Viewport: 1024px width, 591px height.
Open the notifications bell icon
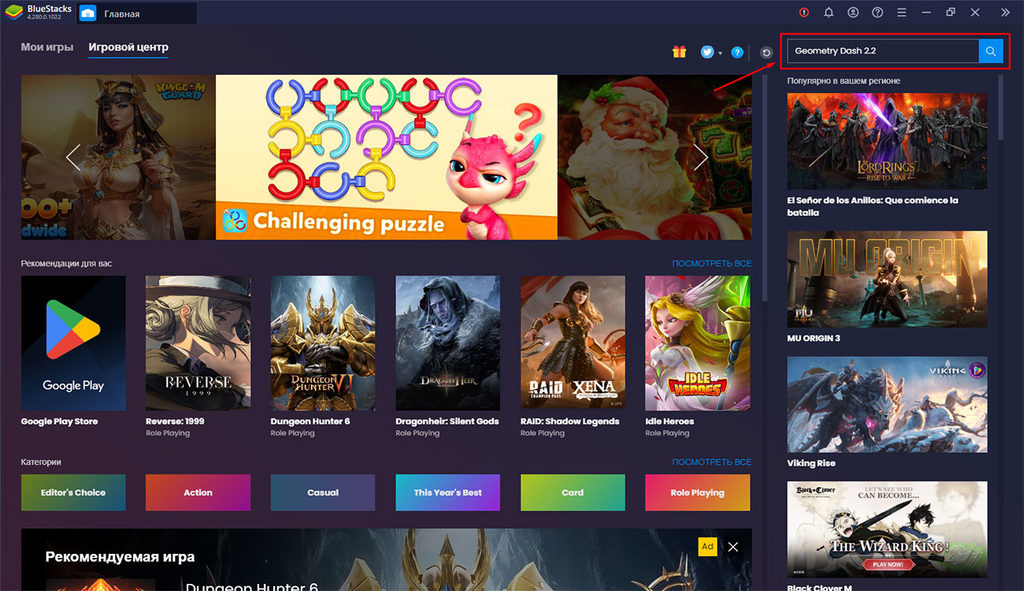point(829,12)
